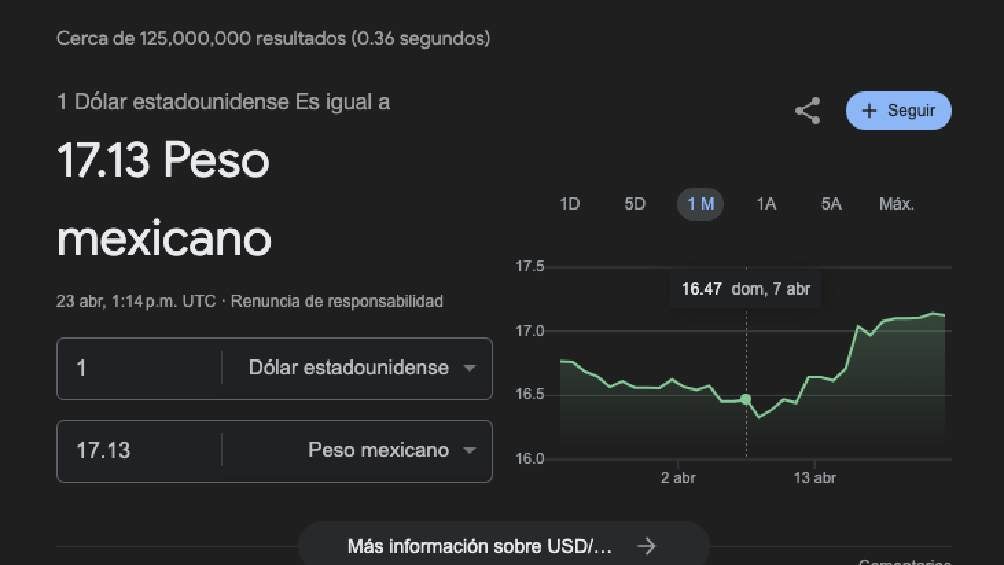Open the Peso mexicano currency dropdown
Screen dimensions: 1004x565
pos(469,451)
